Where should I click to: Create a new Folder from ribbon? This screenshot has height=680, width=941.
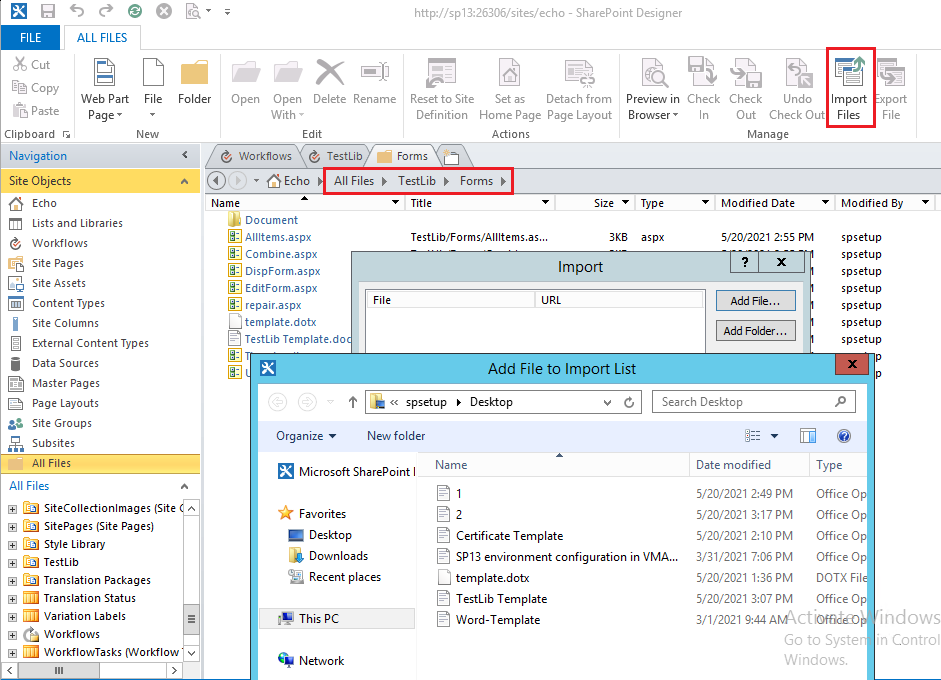pyautogui.click(x=194, y=82)
